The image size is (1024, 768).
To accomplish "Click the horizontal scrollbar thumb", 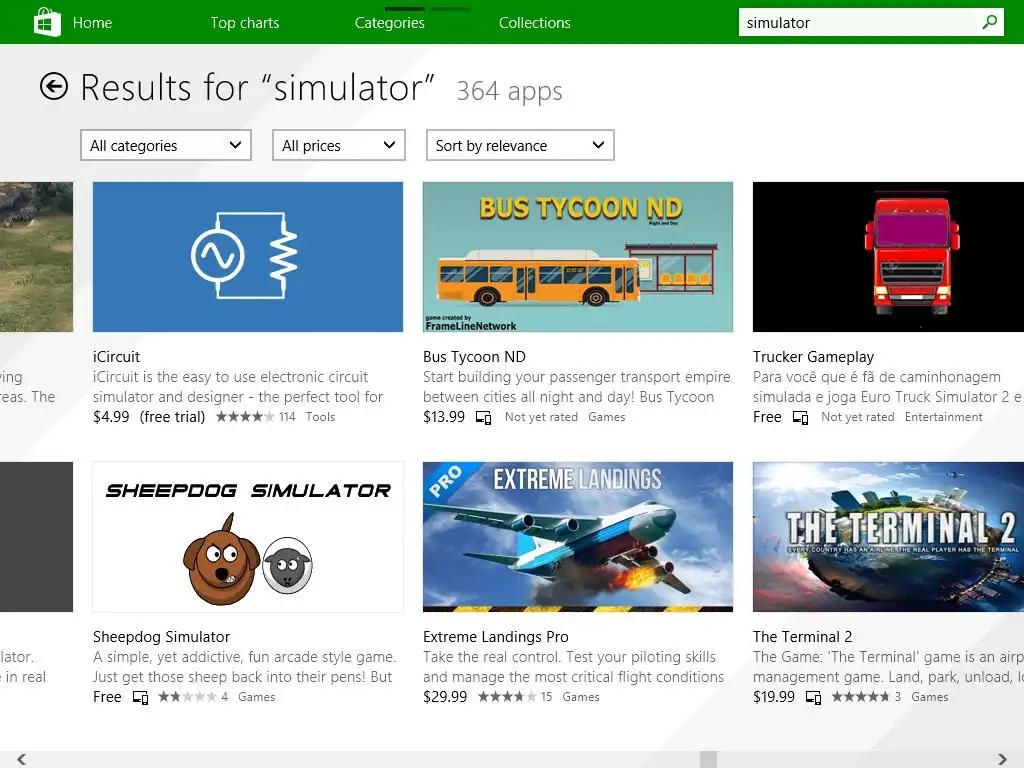I will click(x=708, y=759).
